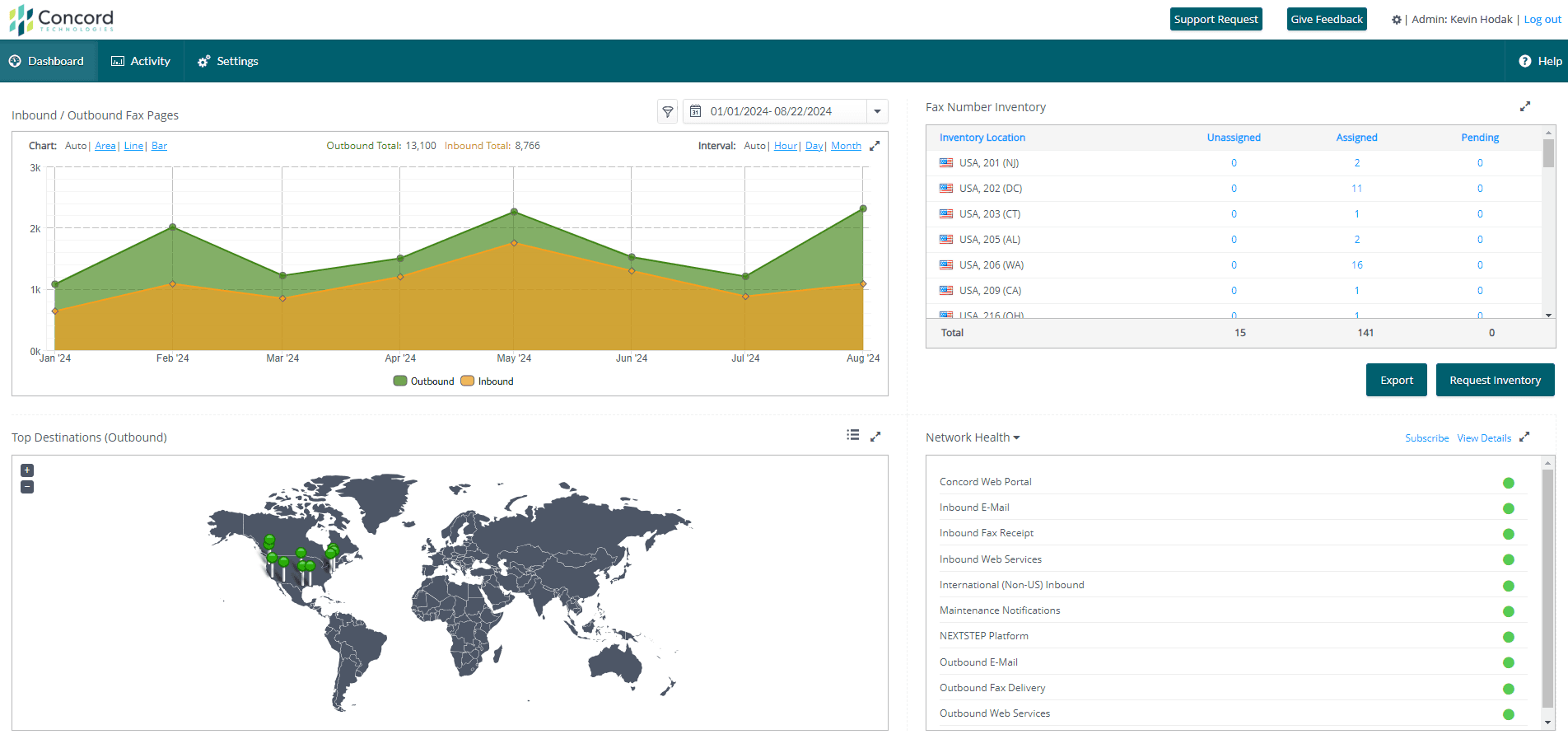The image size is (1568, 739).
Task: Expand Network Health panel fullscreen
Action: coord(1524,437)
